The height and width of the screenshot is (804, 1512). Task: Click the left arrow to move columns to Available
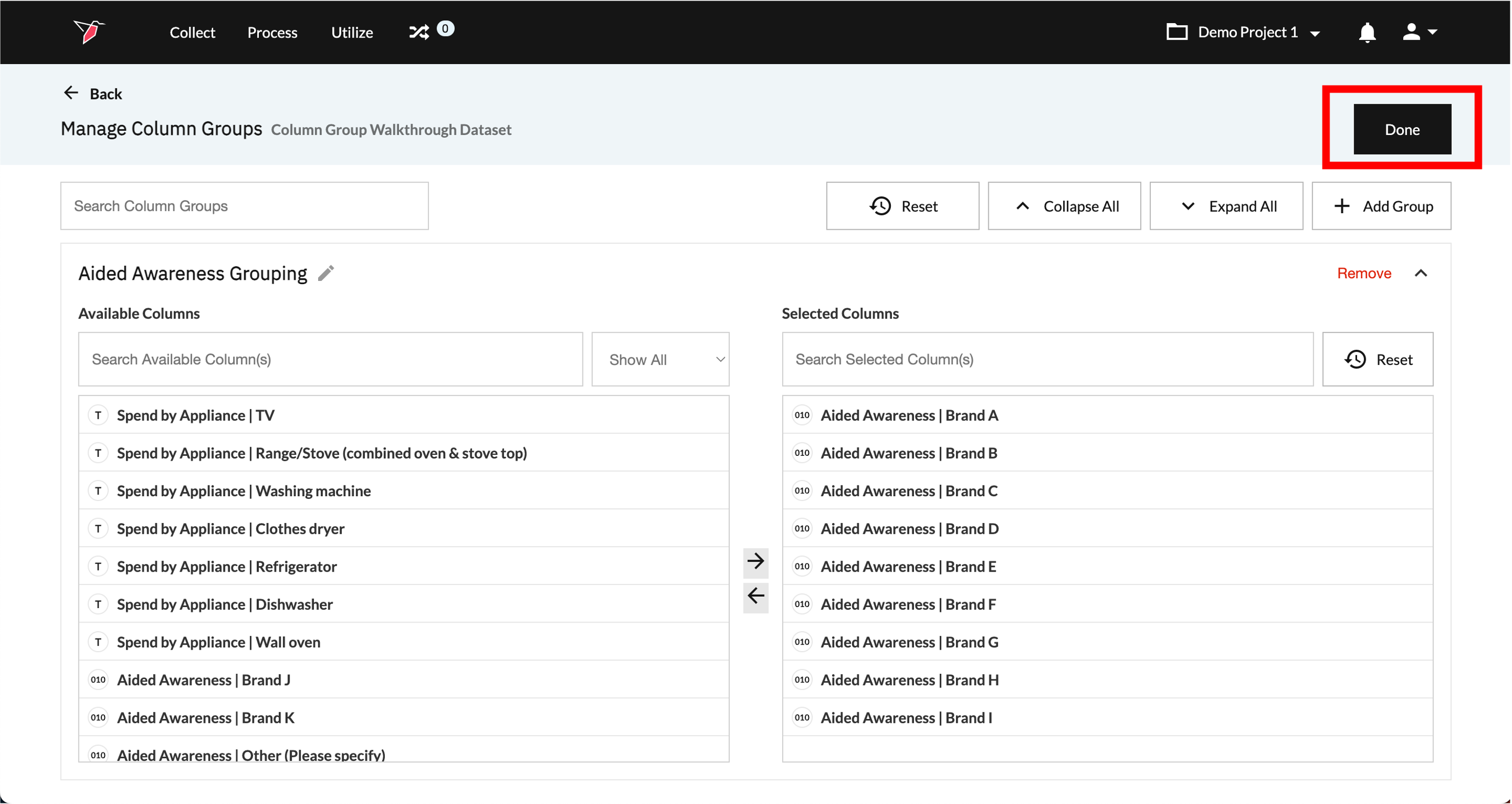click(755, 597)
